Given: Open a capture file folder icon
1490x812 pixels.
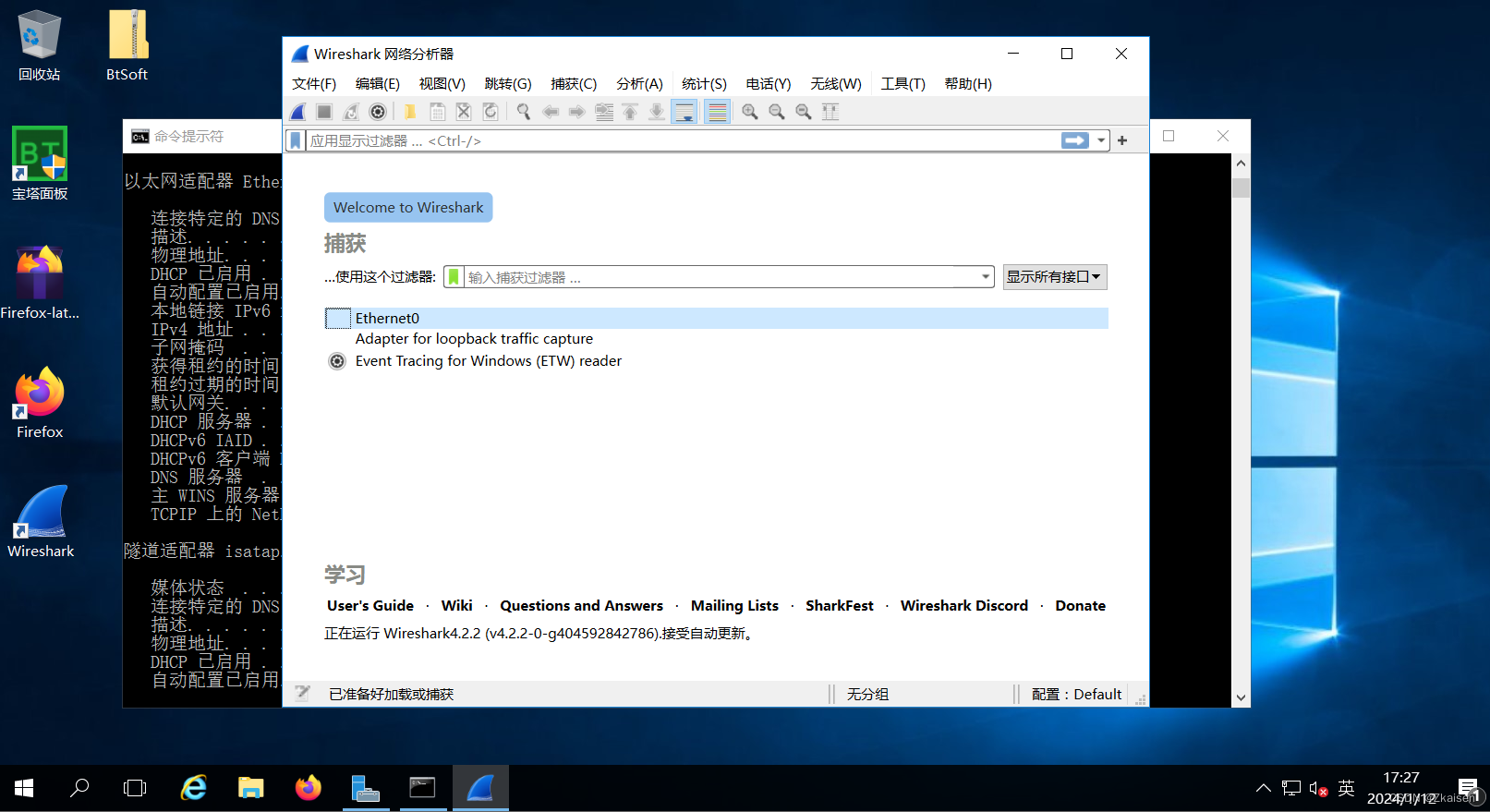Looking at the screenshot, I should [410, 112].
